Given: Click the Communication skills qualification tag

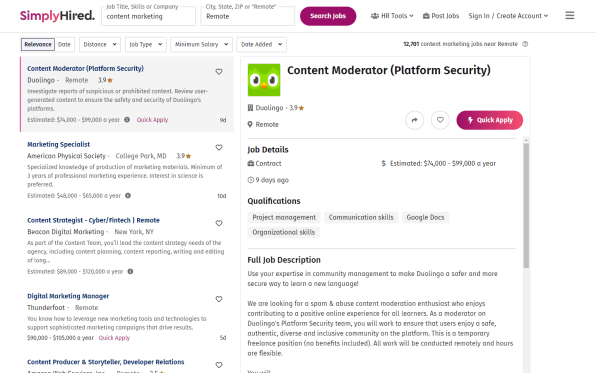Looking at the screenshot, I should coord(361,217).
